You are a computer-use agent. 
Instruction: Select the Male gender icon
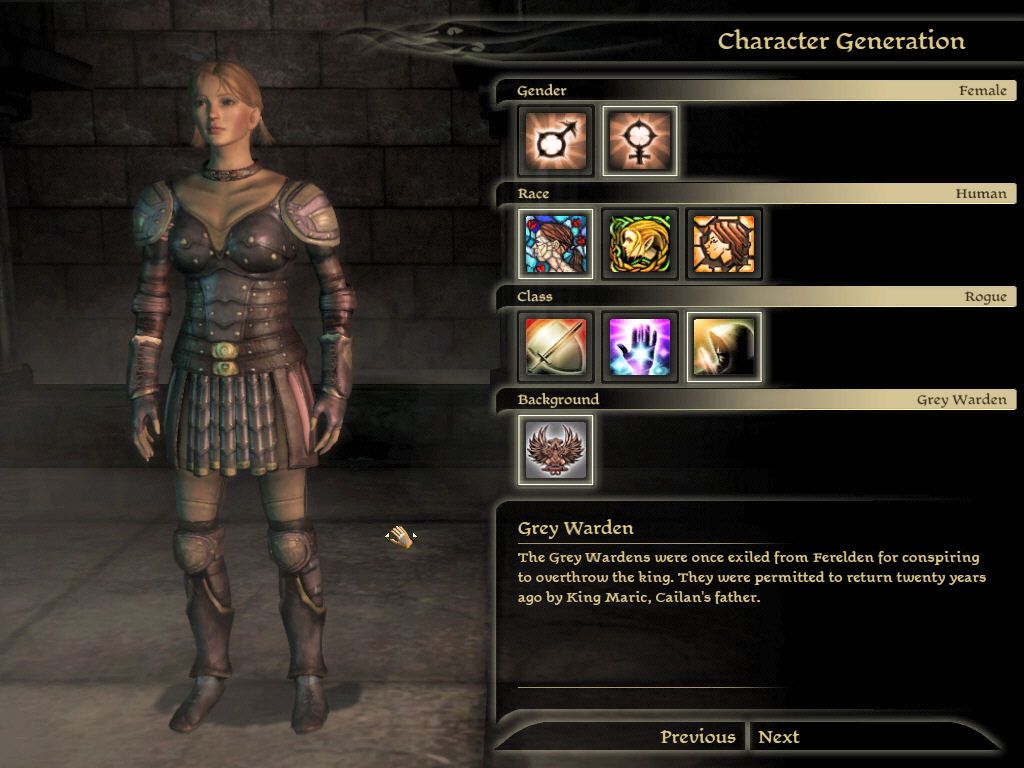[x=556, y=141]
